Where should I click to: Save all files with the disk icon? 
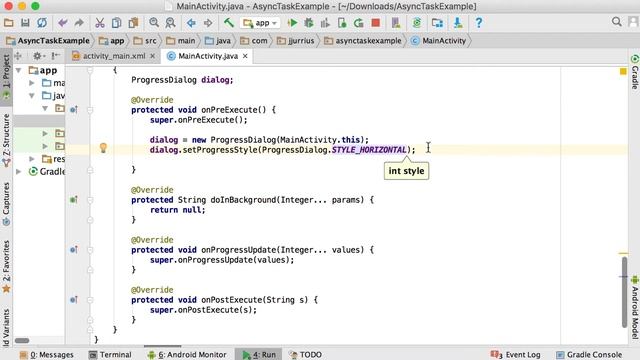click(x=25, y=23)
